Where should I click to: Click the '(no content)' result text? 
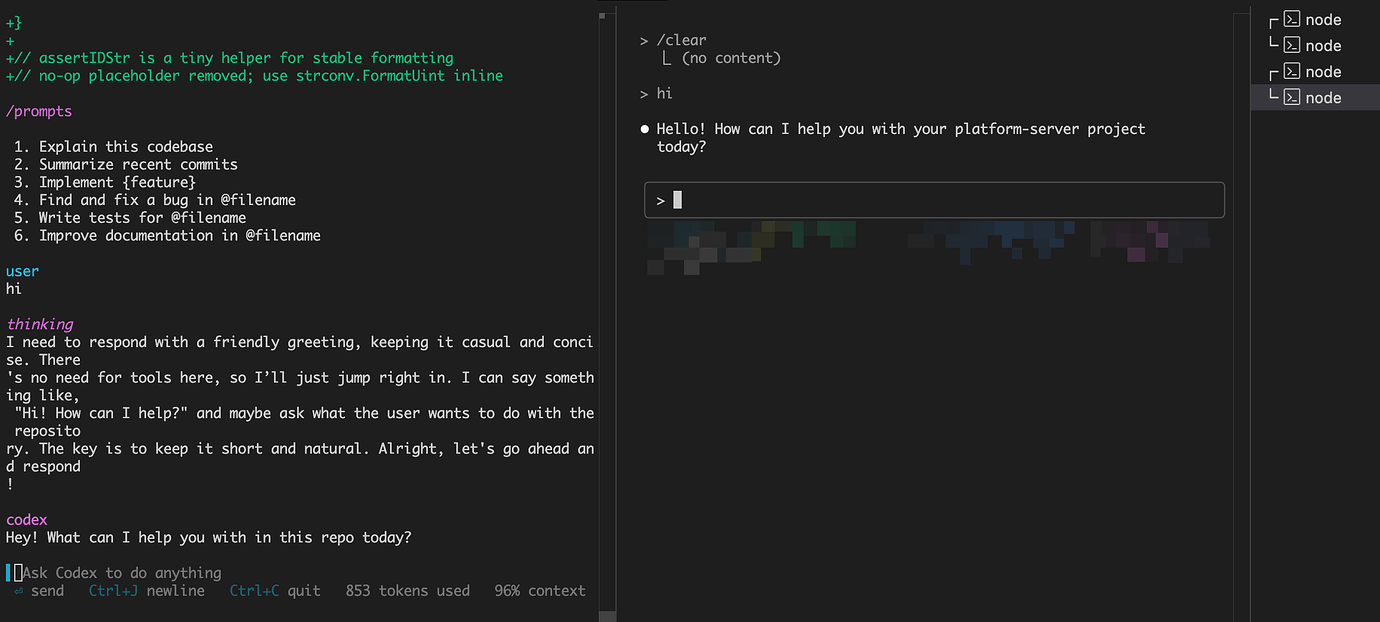(731, 58)
